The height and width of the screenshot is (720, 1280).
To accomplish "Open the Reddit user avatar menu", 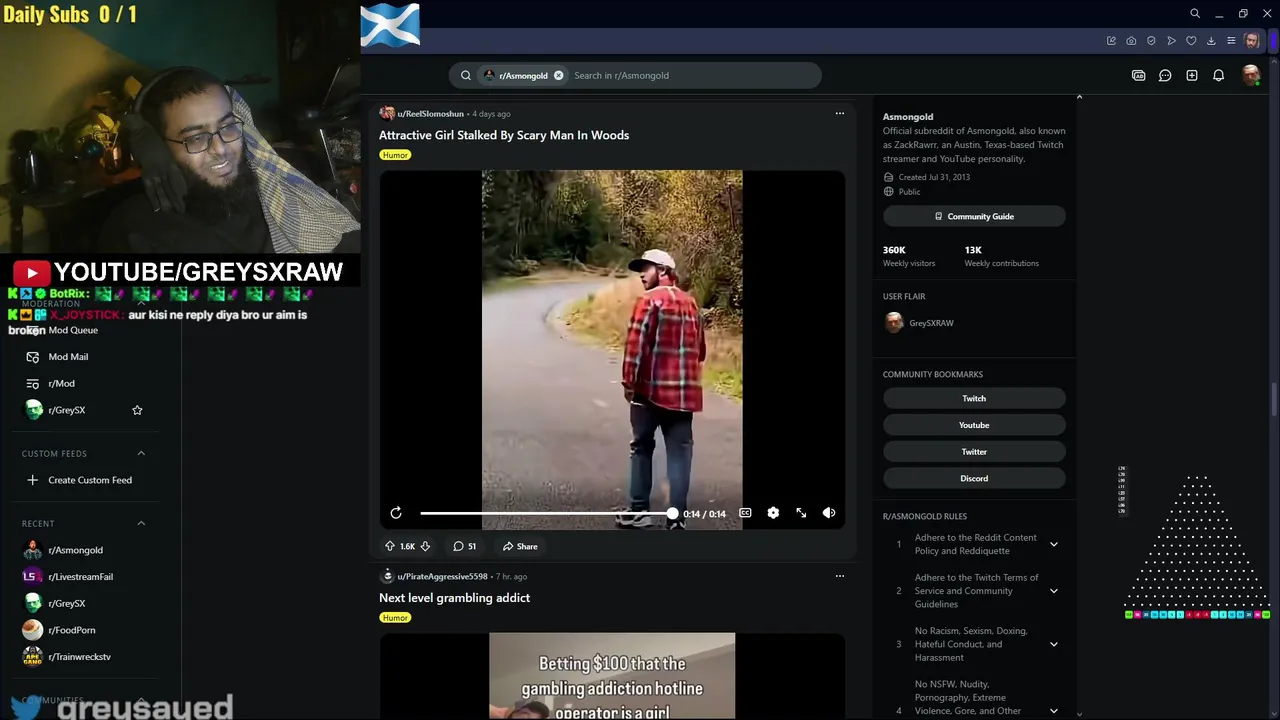I will pyautogui.click(x=1251, y=75).
